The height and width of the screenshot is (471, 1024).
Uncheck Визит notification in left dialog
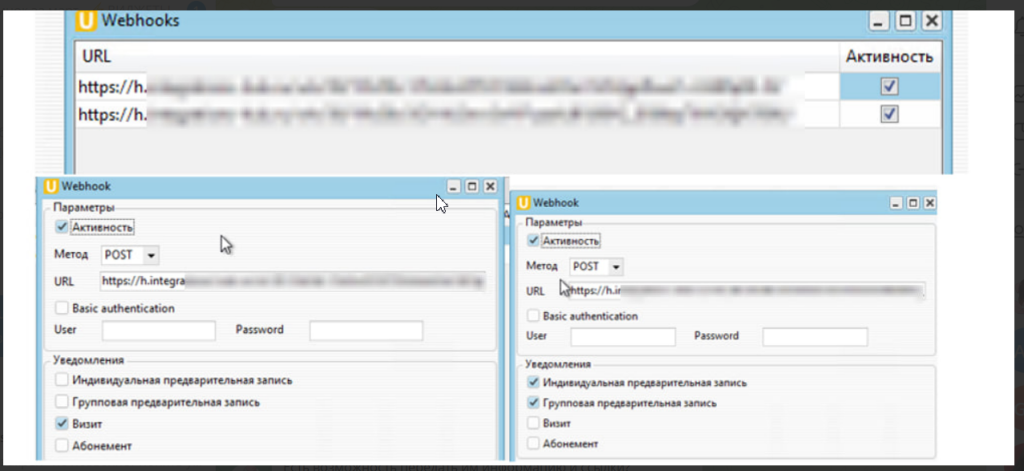pos(63,424)
